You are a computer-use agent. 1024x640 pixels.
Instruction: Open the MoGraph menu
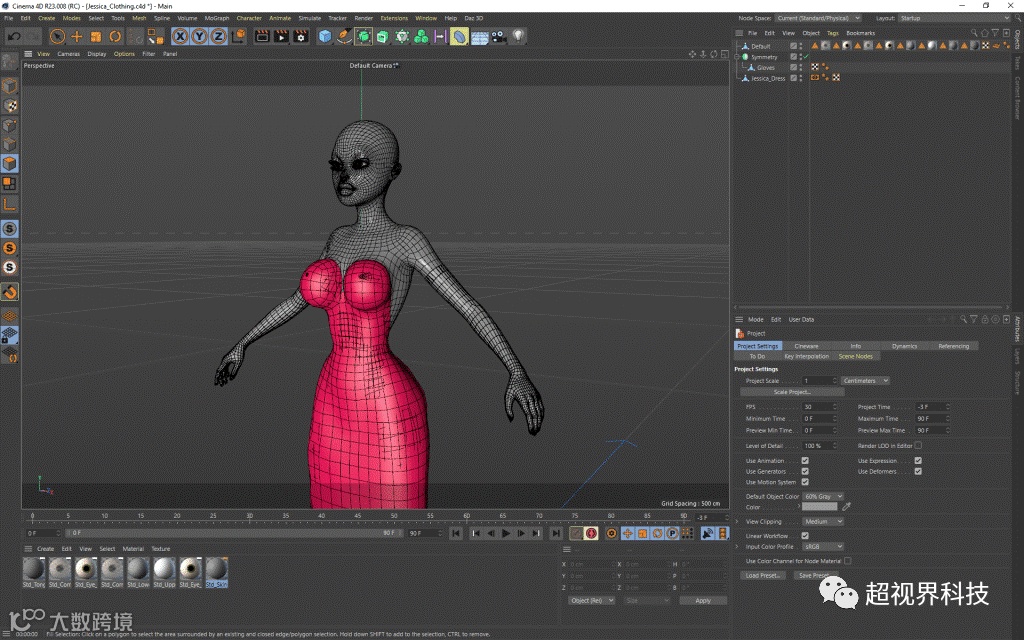click(x=216, y=18)
